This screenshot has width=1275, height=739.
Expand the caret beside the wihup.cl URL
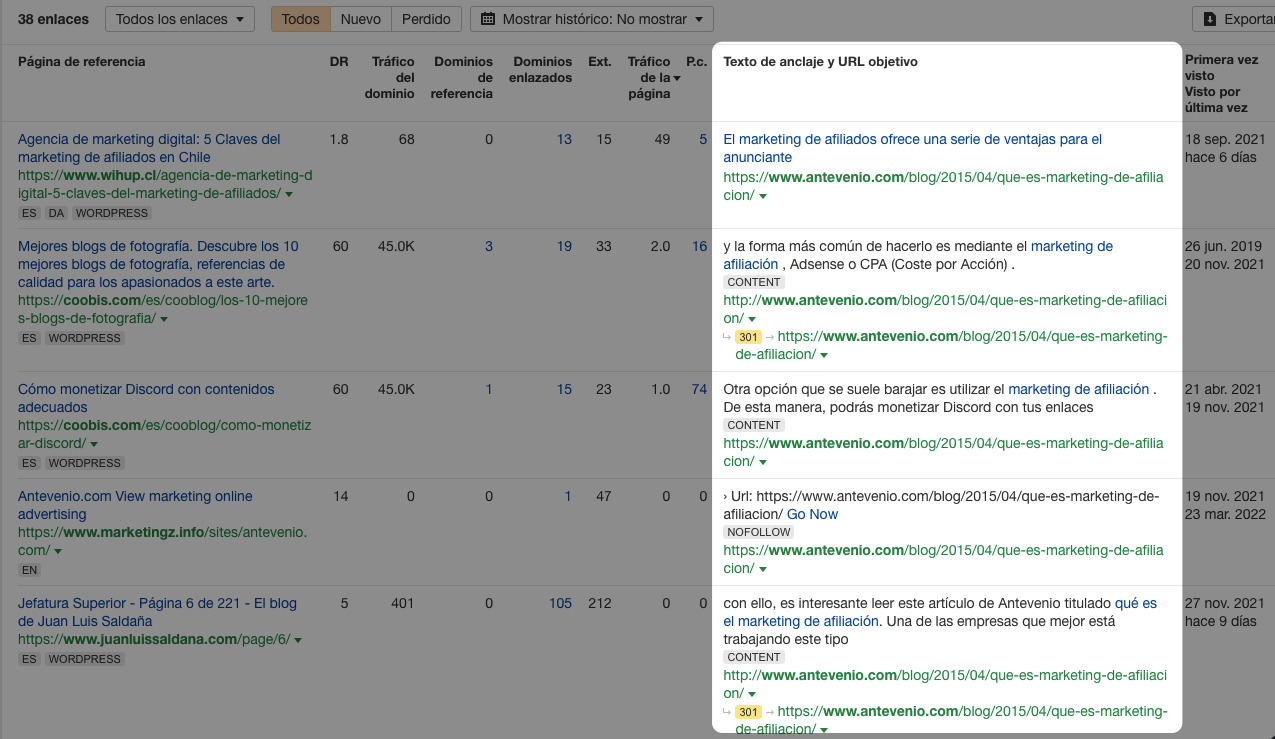coord(289,194)
